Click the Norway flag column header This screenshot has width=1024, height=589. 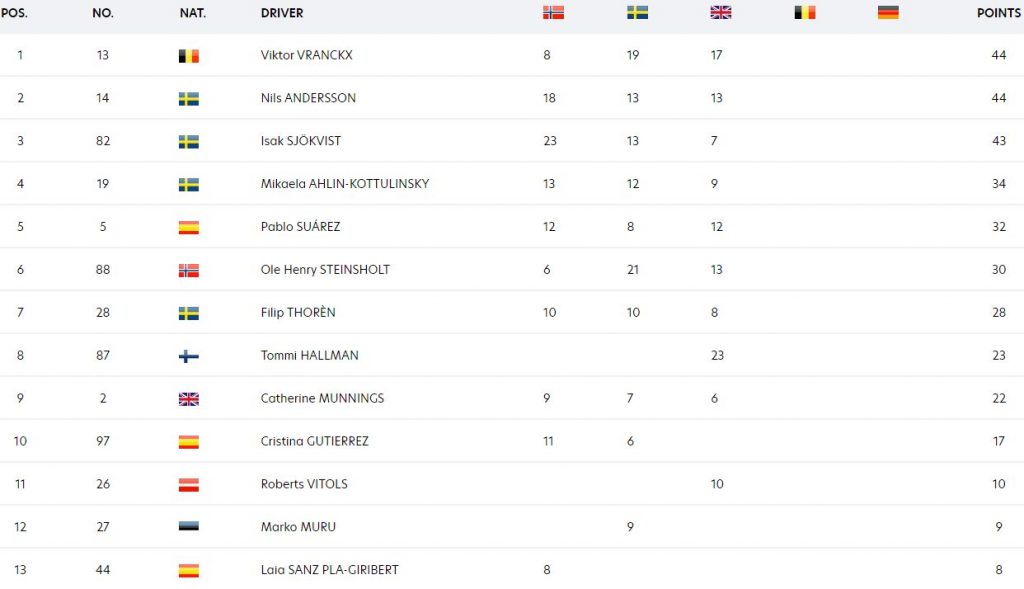tap(553, 12)
